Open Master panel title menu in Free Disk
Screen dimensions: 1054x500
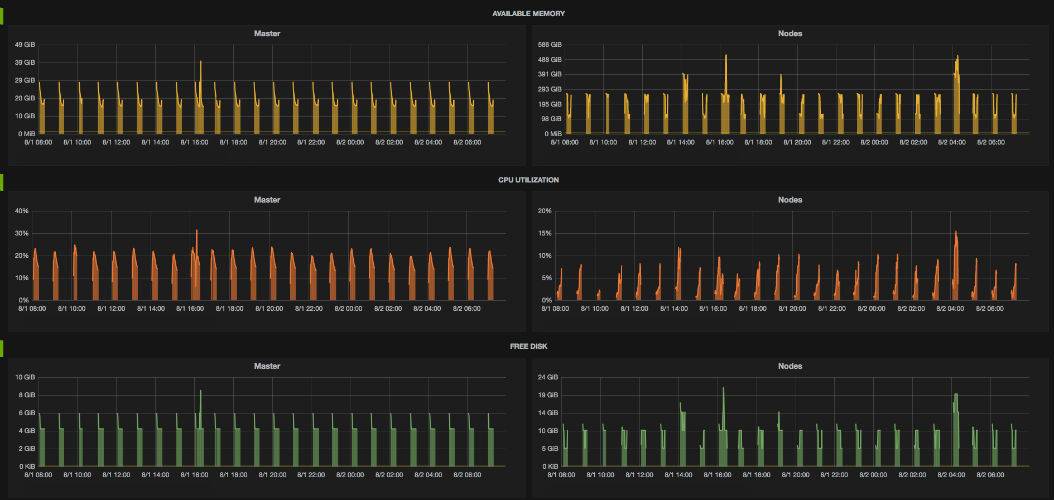(x=267, y=366)
